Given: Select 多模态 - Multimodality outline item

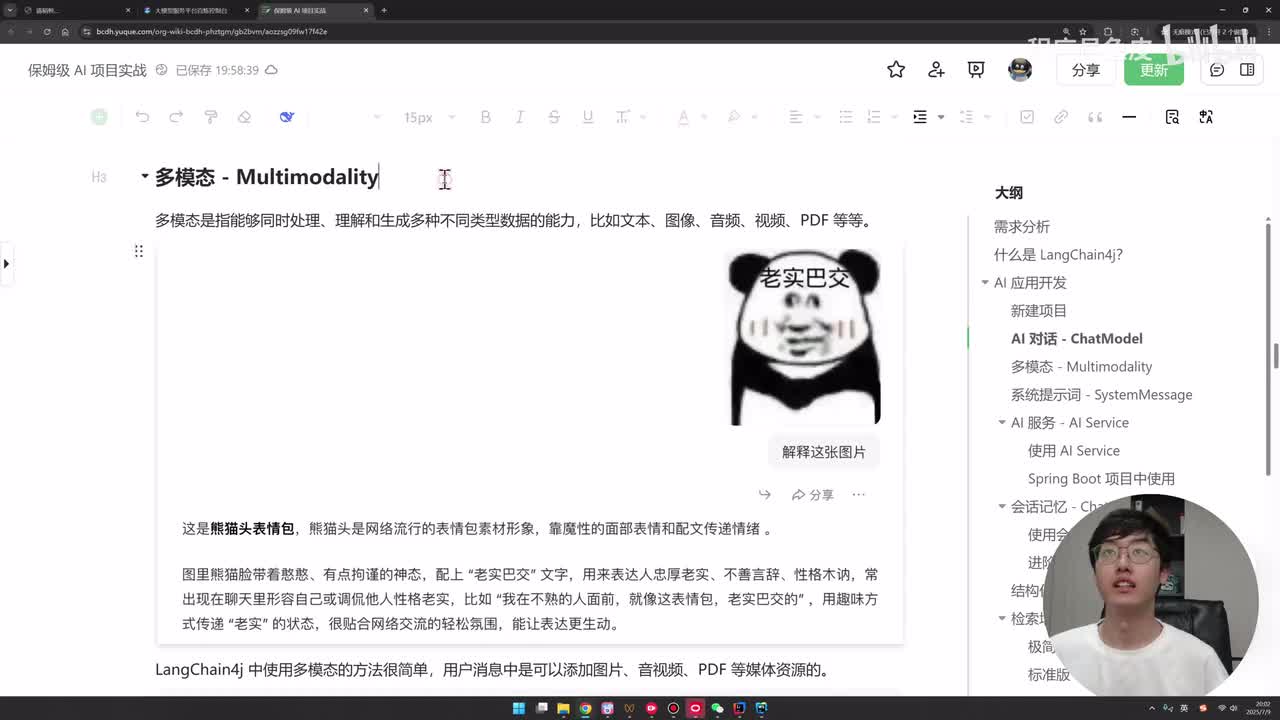Looking at the screenshot, I should tap(1081, 367).
